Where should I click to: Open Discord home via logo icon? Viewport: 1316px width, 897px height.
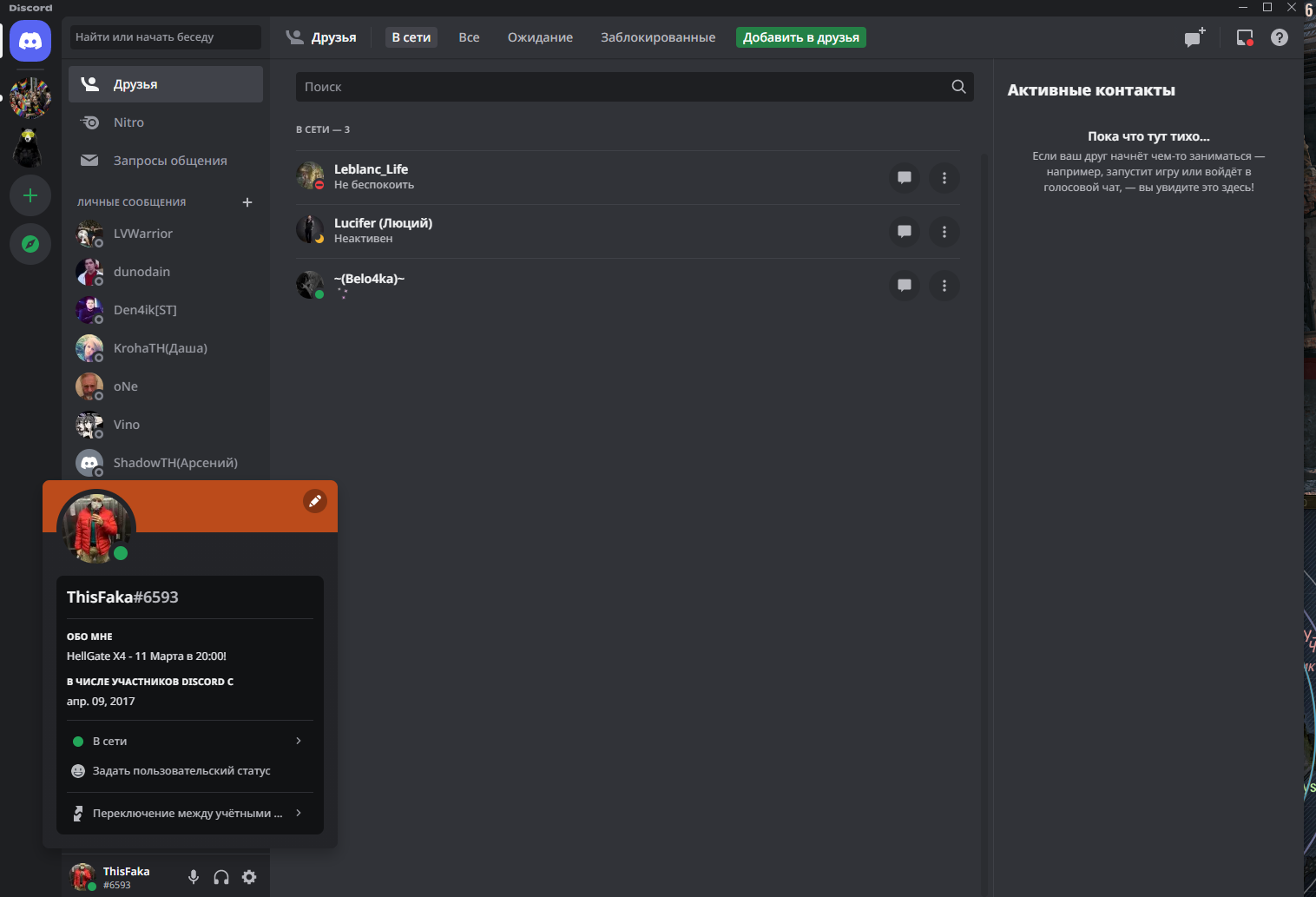30,41
